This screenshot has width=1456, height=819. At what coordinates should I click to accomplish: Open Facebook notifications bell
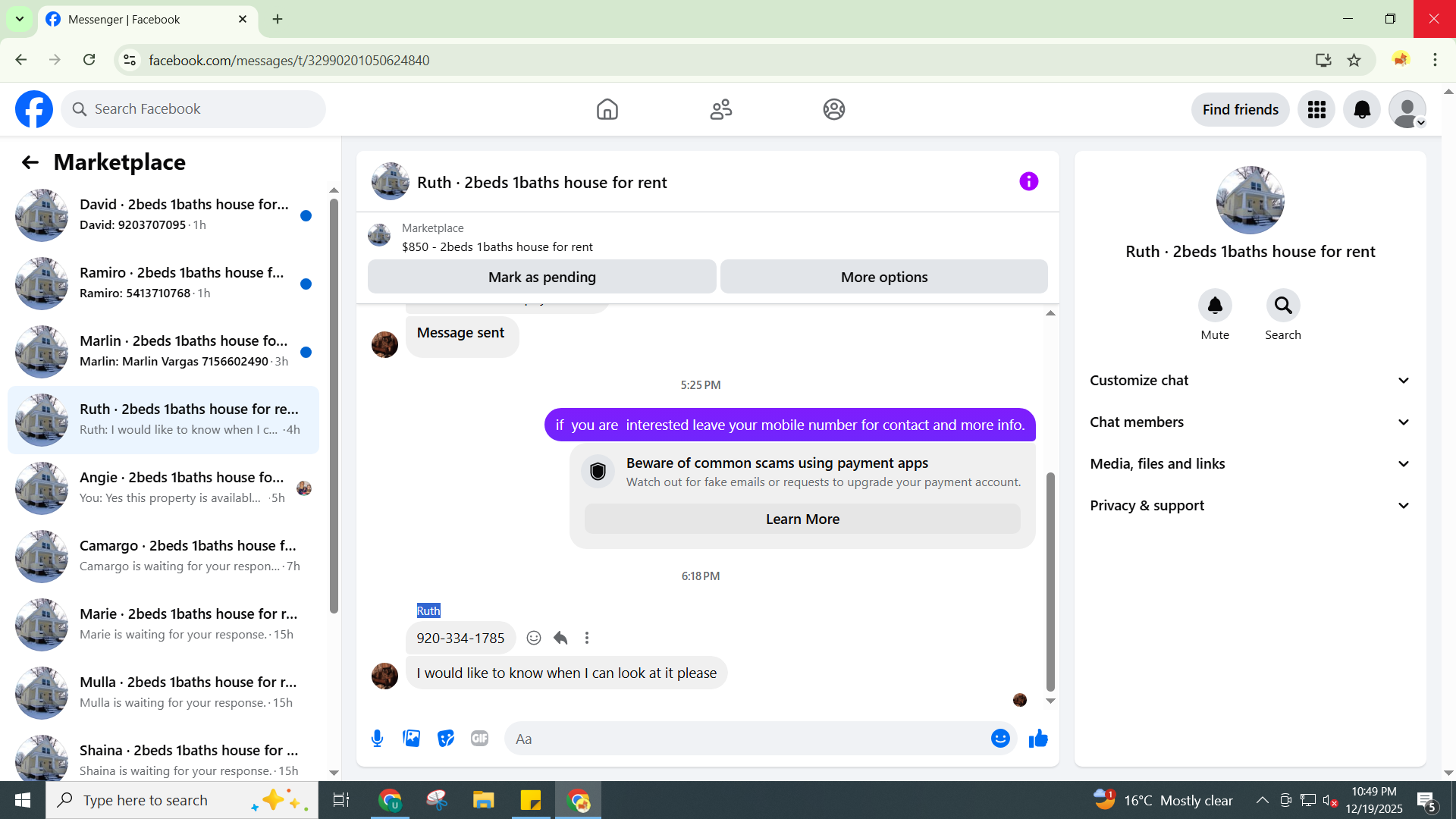1362,110
